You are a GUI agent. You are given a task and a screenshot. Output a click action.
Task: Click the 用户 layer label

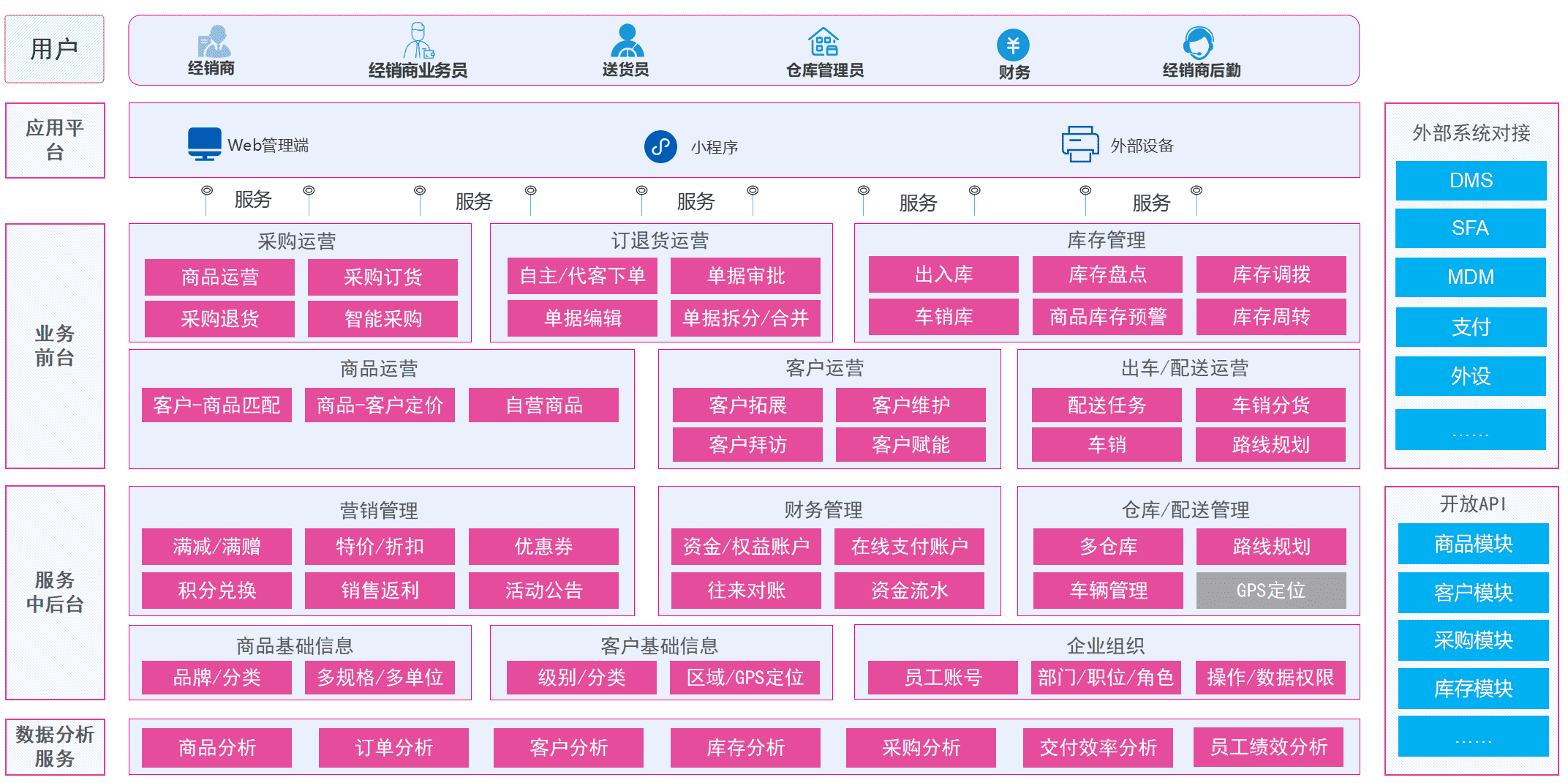pyautogui.click(x=54, y=49)
